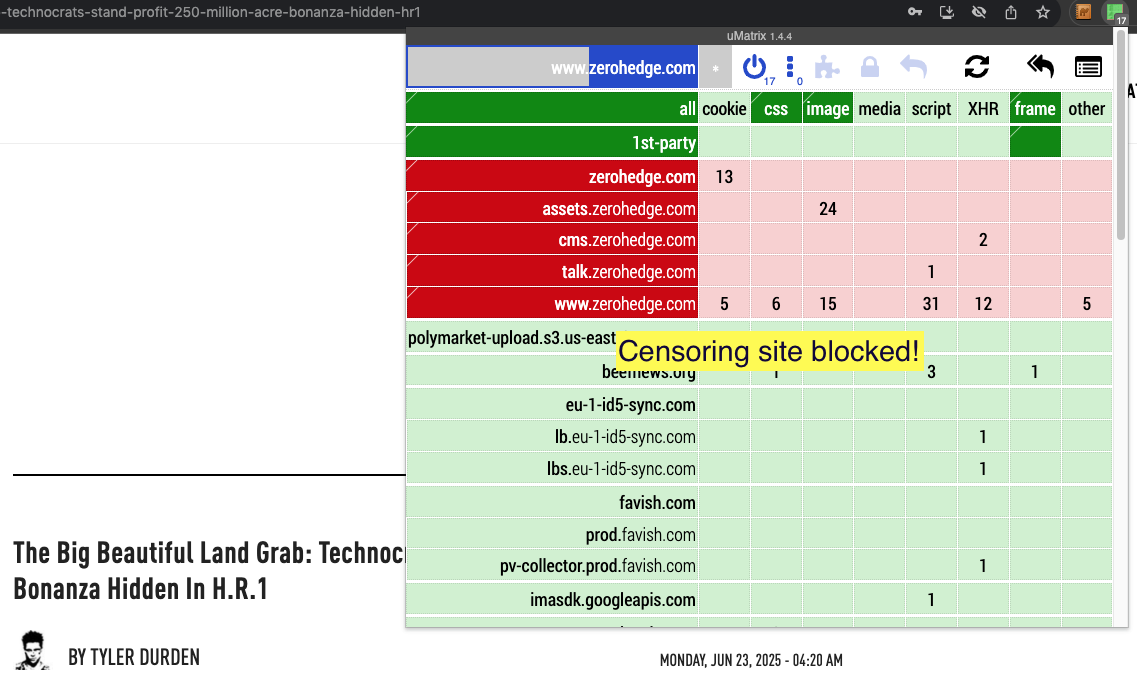
Task: Click pv-collector.prod.favish.com XHR cell showing 1
Action: click(983, 566)
